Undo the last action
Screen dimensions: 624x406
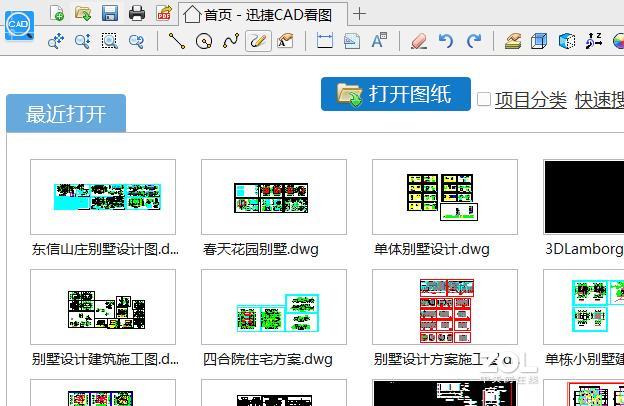446,41
